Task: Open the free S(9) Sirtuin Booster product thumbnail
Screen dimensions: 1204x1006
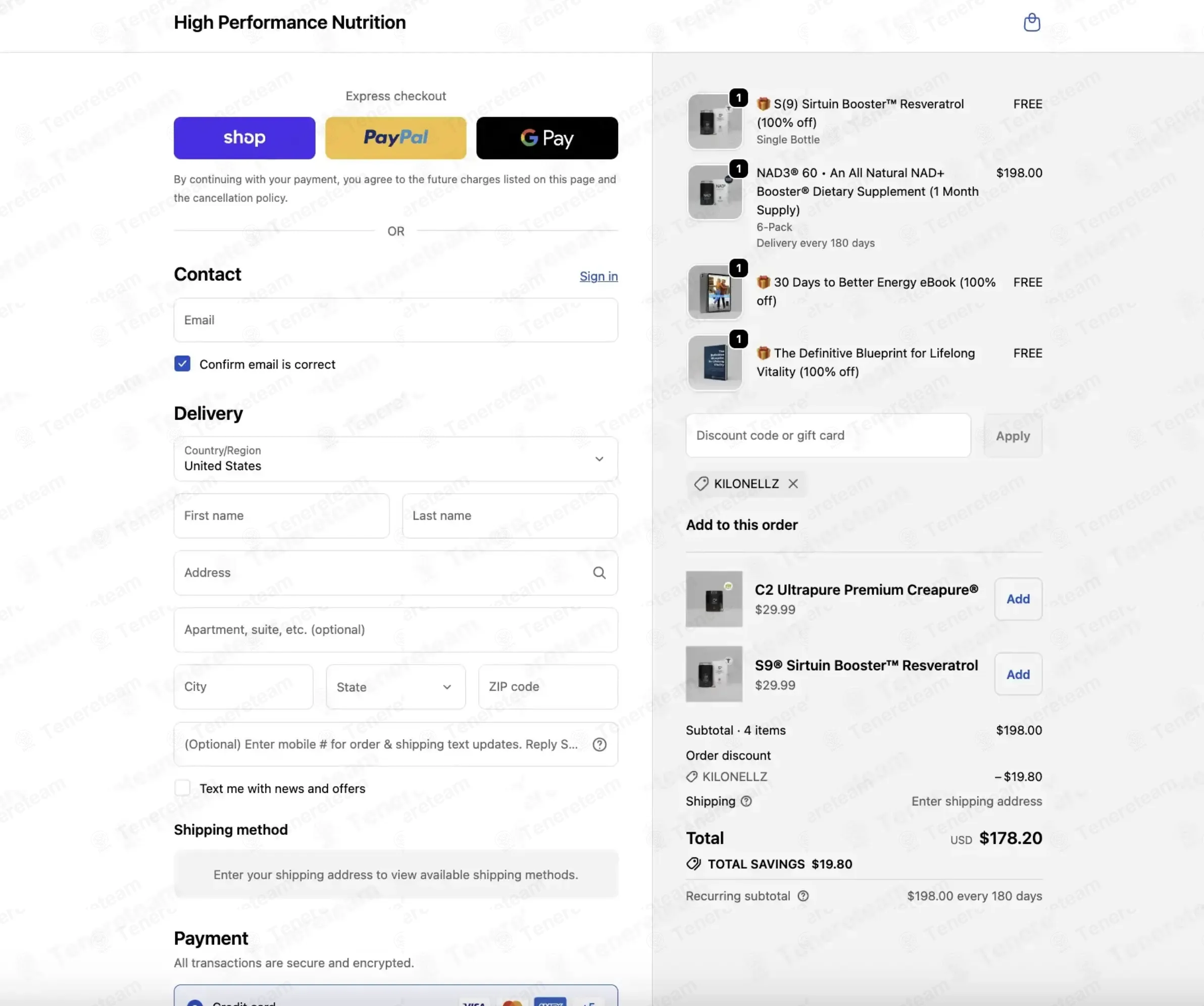Action: [x=715, y=122]
